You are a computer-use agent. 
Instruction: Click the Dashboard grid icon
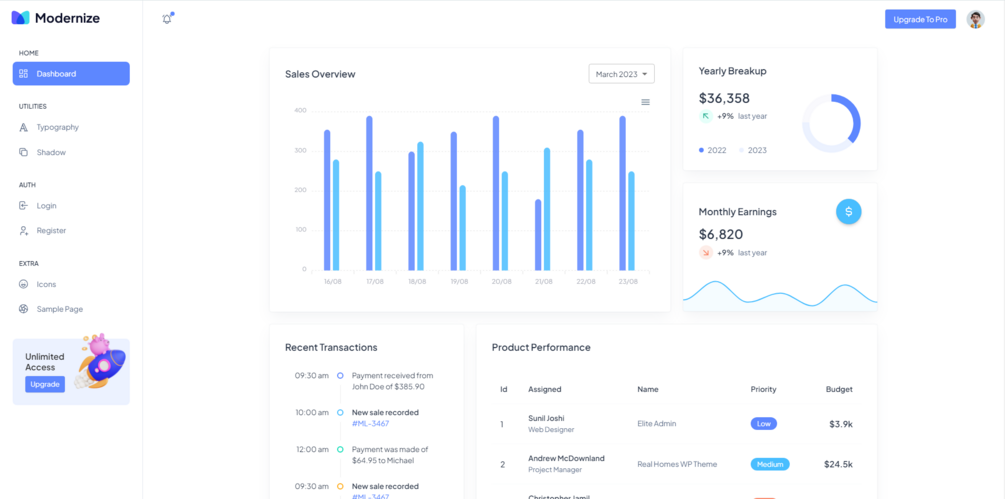click(x=24, y=74)
